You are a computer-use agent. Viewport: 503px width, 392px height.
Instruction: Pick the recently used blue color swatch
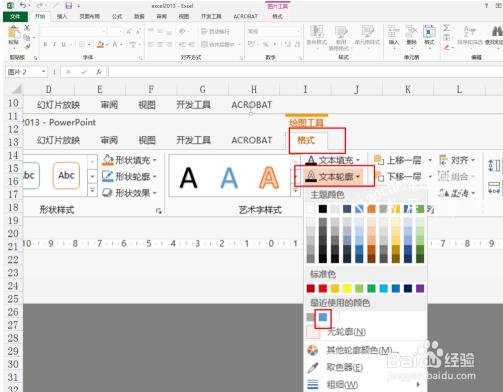[323, 317]
